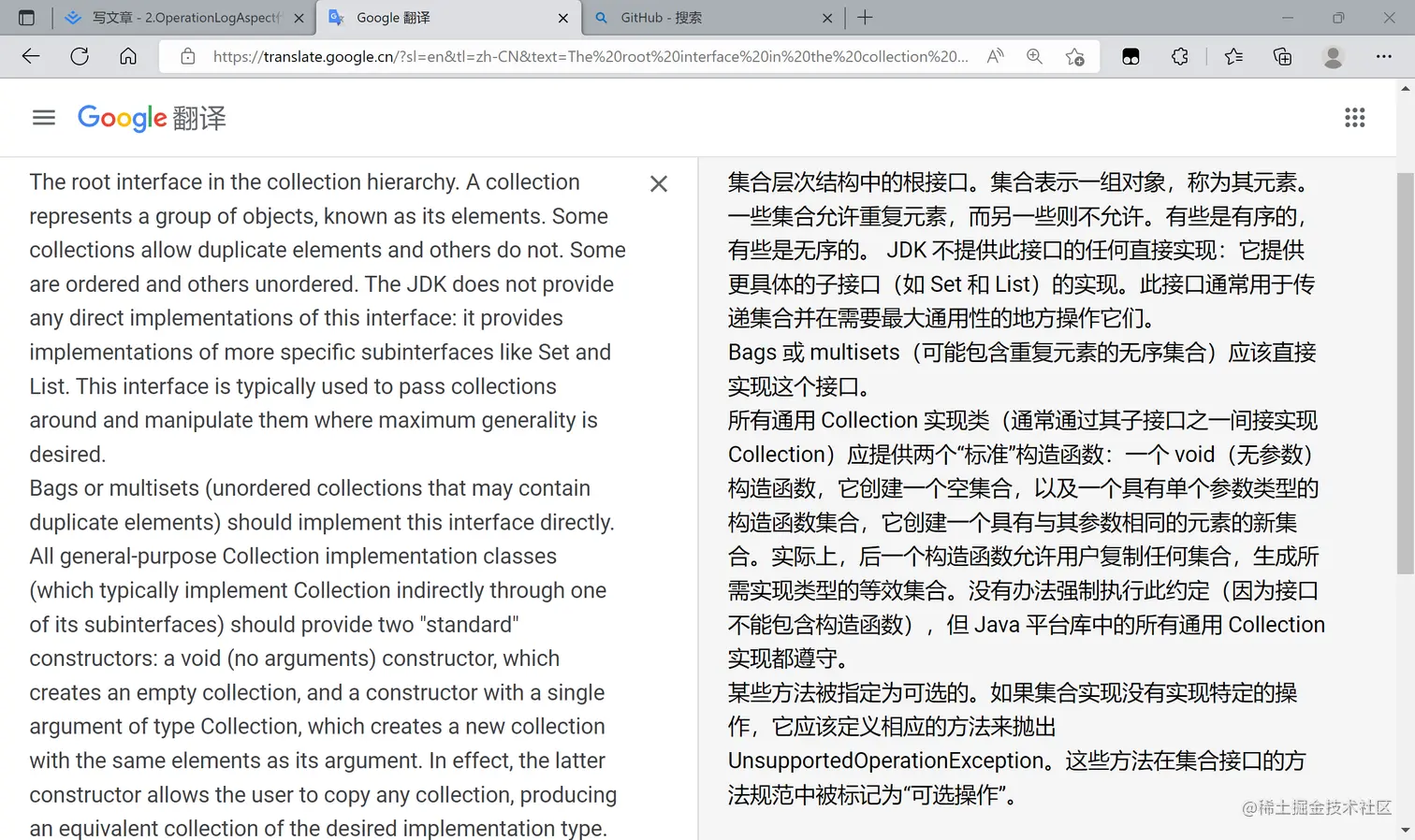Click the Google 翻译 logo
The image size is (1415, 840).
tap(152, 118)
